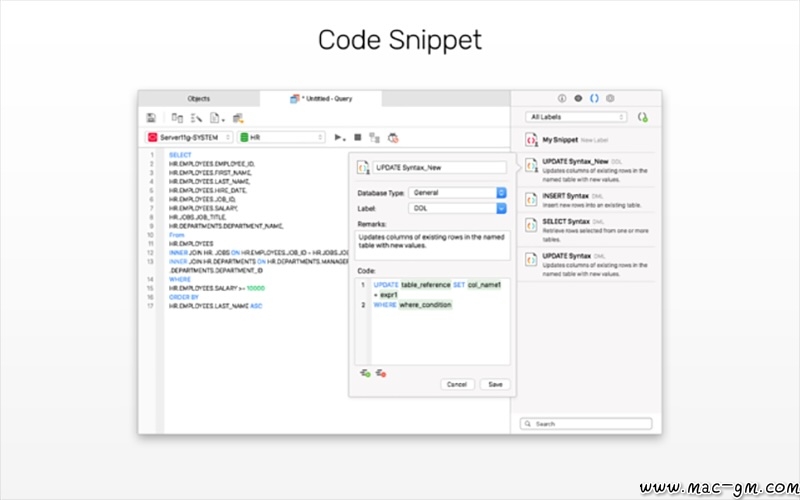Viewport: 800px width, 500px height.
Task: Add placeholder with the green code icon
Action: tap(366, 372)
